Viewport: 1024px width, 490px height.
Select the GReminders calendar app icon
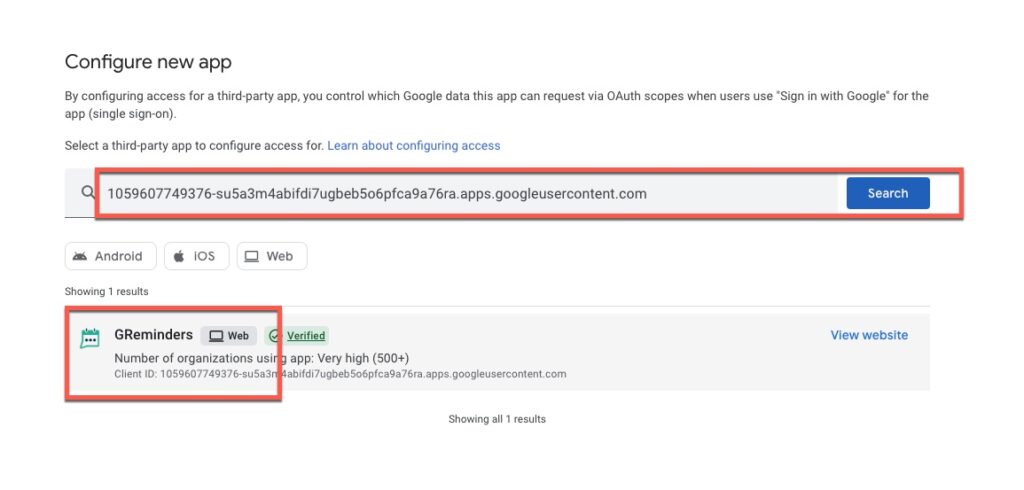(89, 338)
